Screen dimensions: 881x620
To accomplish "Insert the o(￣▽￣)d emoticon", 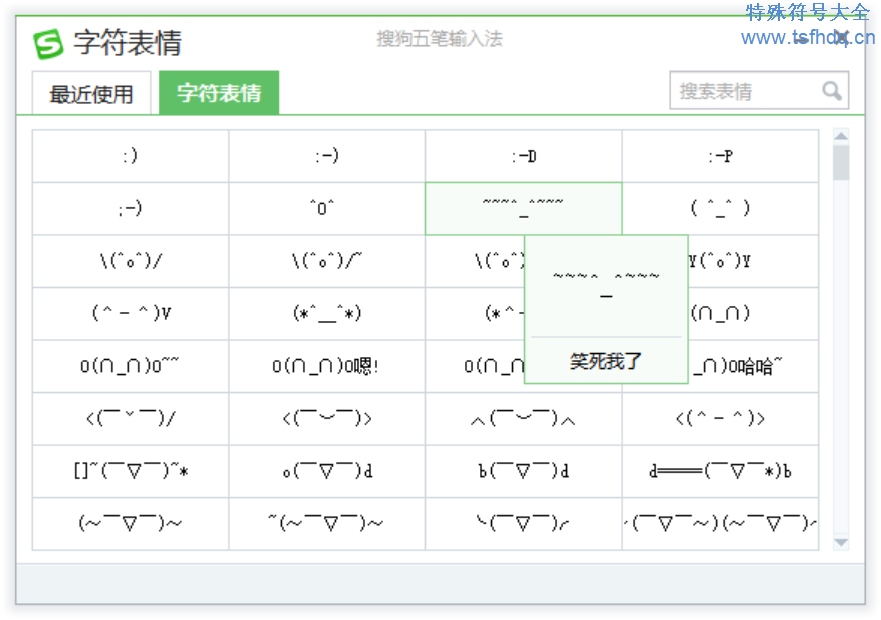I will (x=327, y=471).
